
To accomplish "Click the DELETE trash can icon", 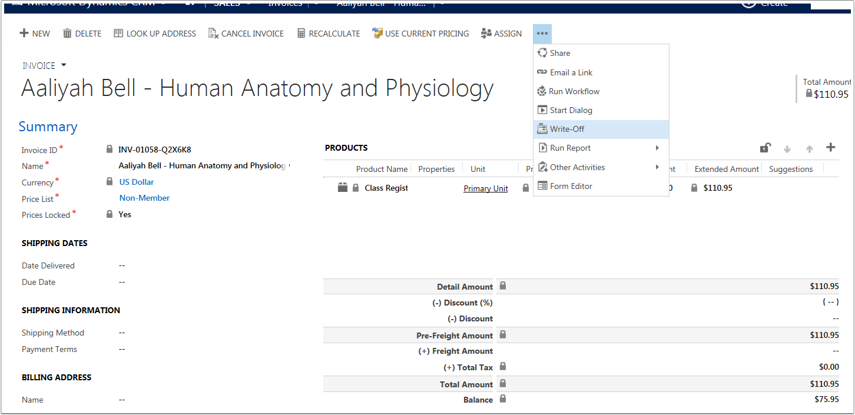I will pos(67,33).
